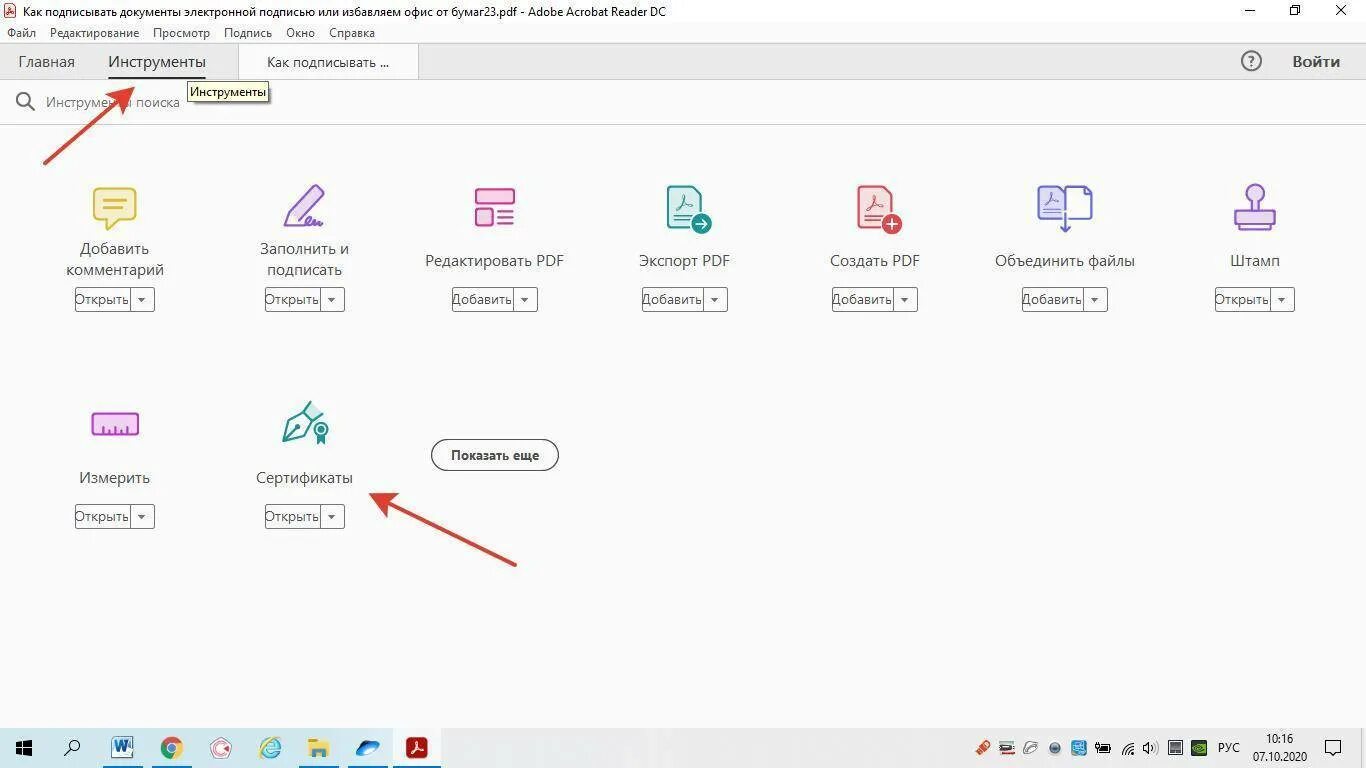Click Открыть under Сертификаты
The image size is (1366, 768).
click(292, 516)
